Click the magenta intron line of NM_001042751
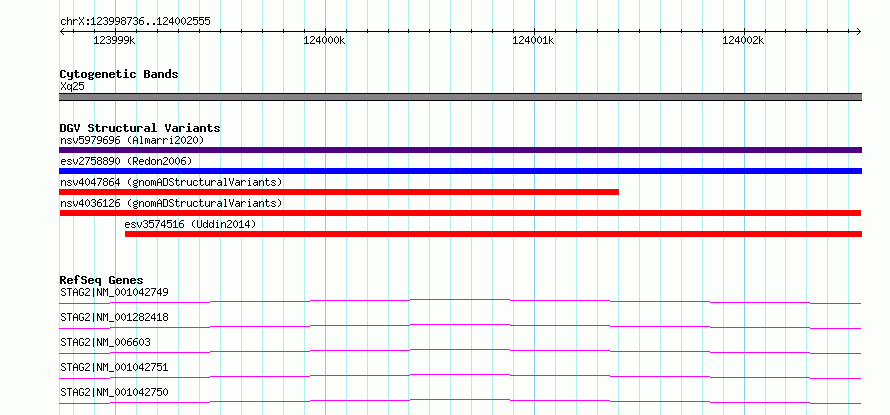Image resolution: width=890 pixels, height=415 pixels. point(460,374)
